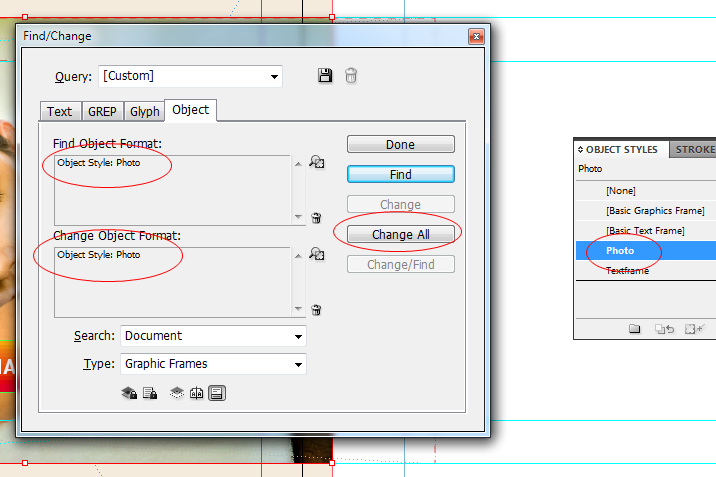Open the Query dropdown
The height and width of the screenshot is (477, 716).
pos(190,76)
